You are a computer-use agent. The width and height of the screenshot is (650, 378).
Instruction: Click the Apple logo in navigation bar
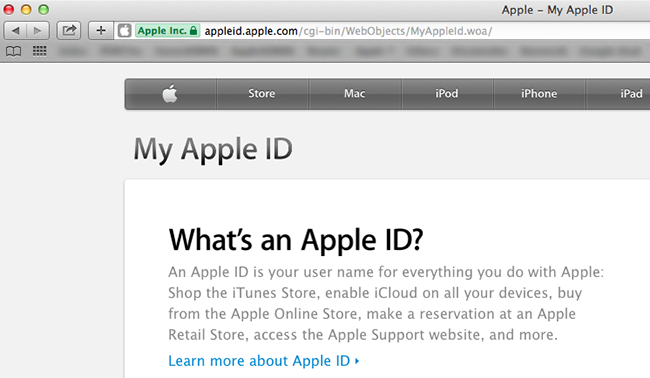pos(170,94)
